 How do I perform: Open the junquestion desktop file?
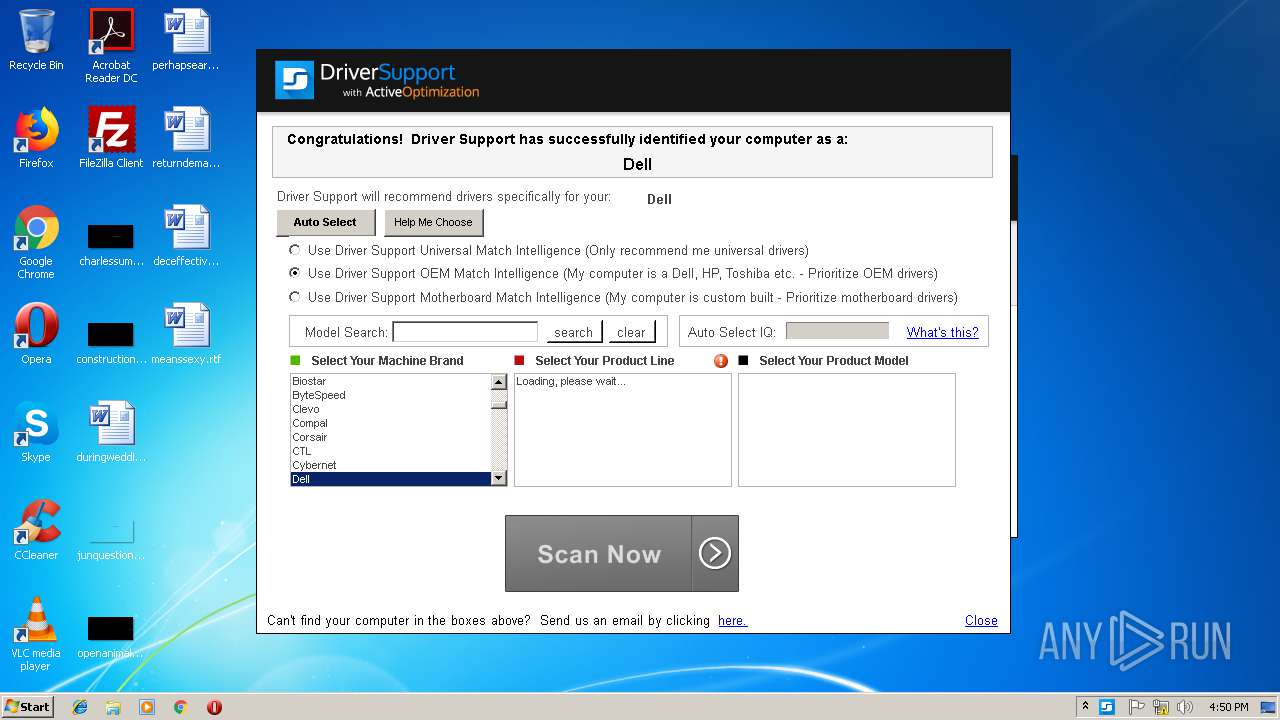pyautogui.click(x=111, y=538)
